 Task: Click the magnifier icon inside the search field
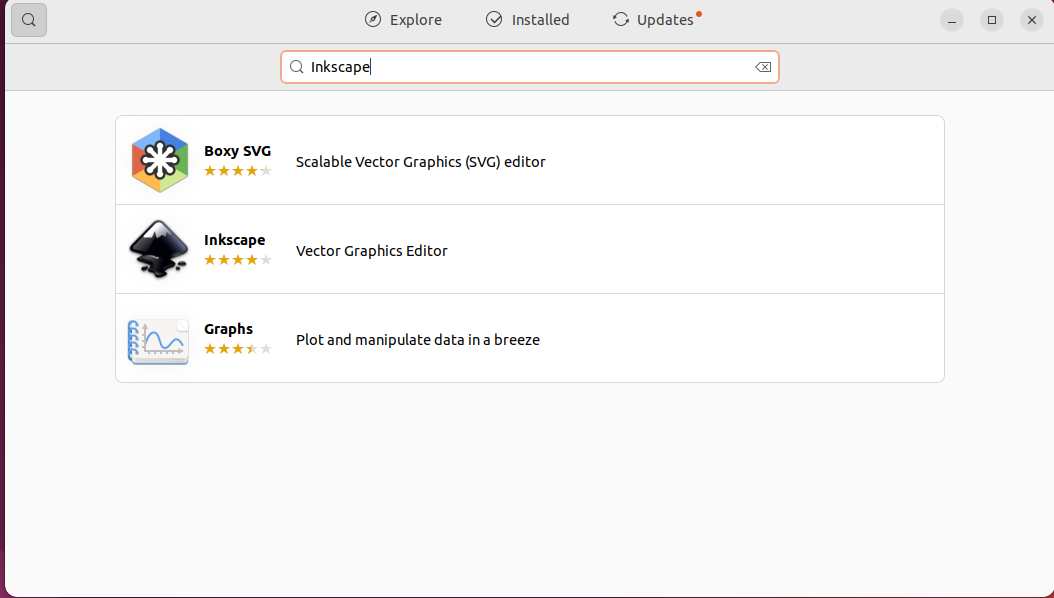coord(296,67)
